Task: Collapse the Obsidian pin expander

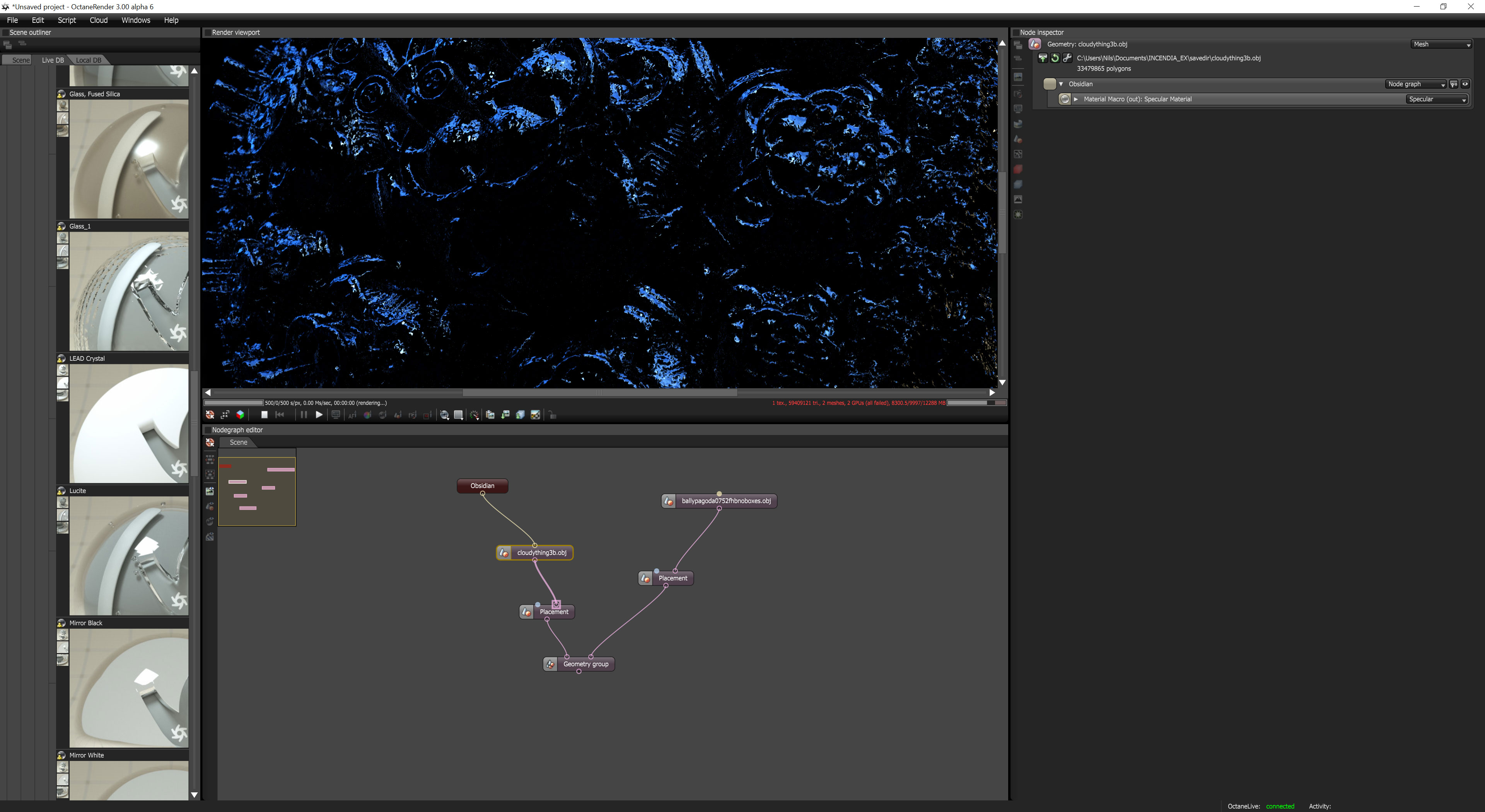Action: click(1061, 84)
